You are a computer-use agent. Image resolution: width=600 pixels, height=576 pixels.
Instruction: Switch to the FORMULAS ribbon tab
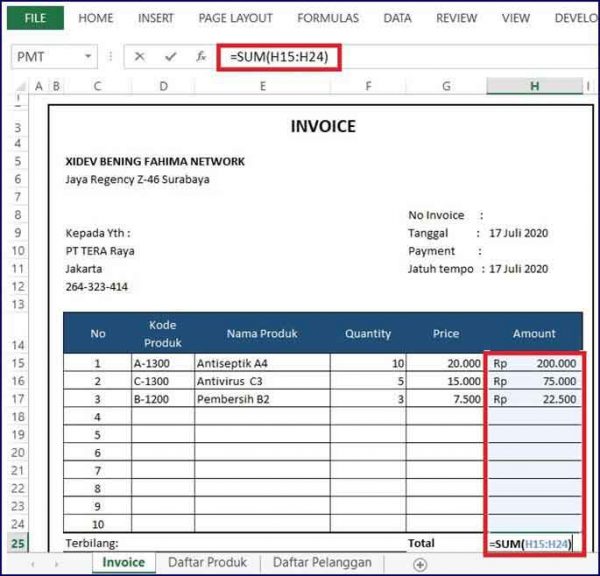(328, 18)
